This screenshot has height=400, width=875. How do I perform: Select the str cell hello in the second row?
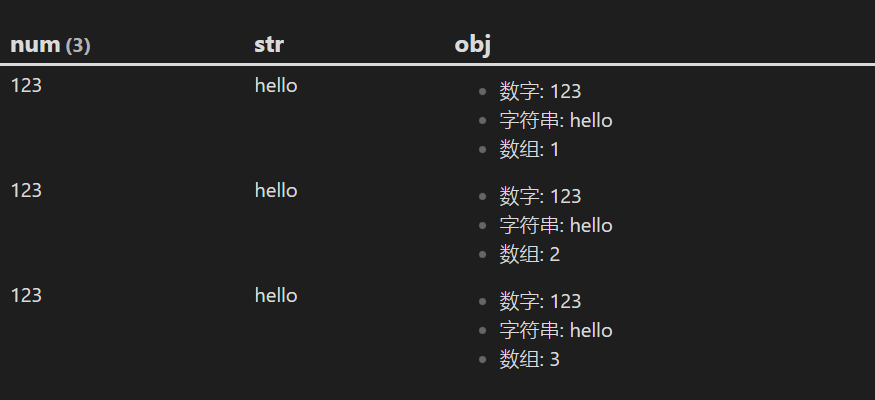[276, 190]
